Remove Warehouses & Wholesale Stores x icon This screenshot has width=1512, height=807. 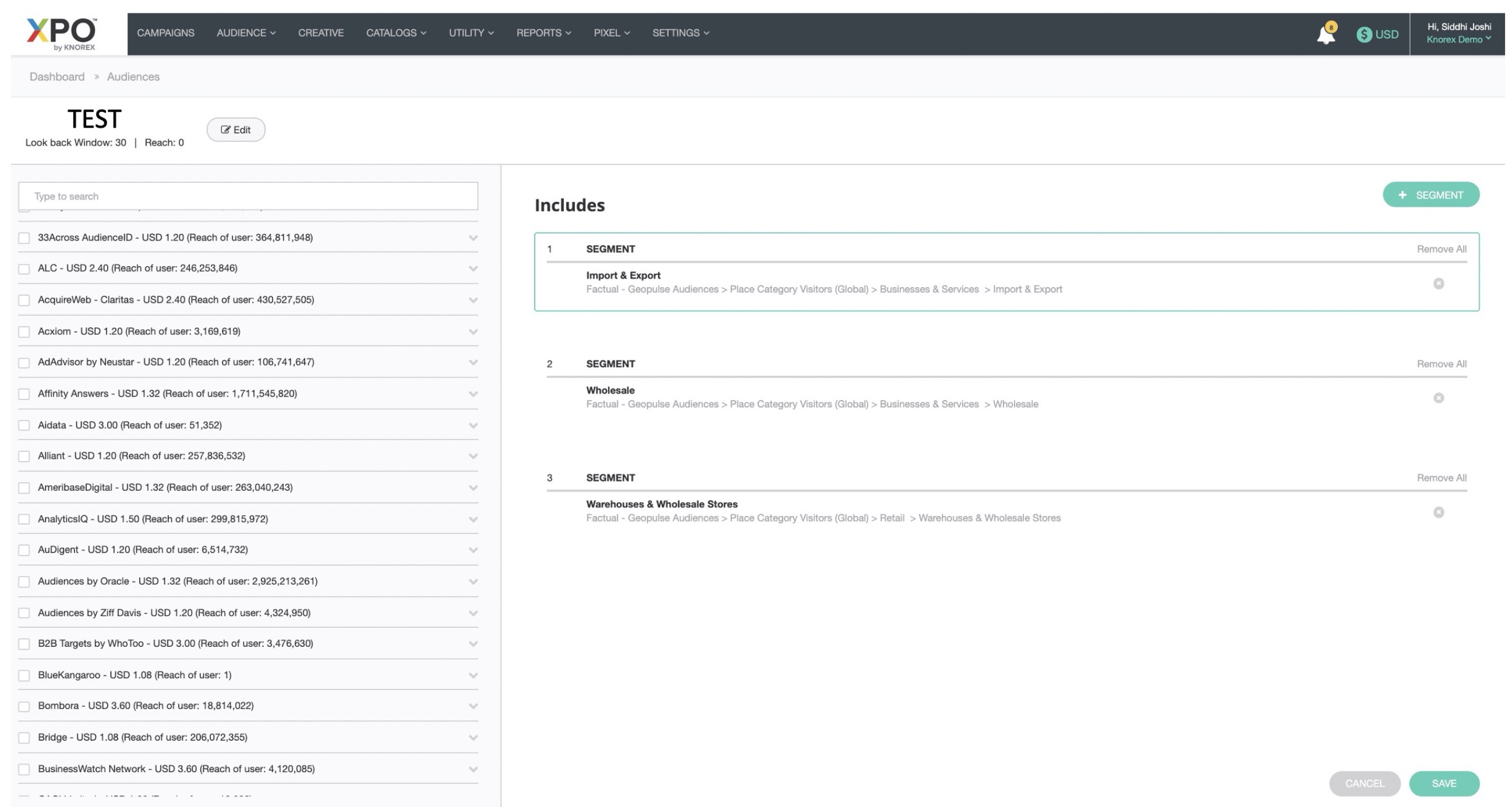(1438, 512)
